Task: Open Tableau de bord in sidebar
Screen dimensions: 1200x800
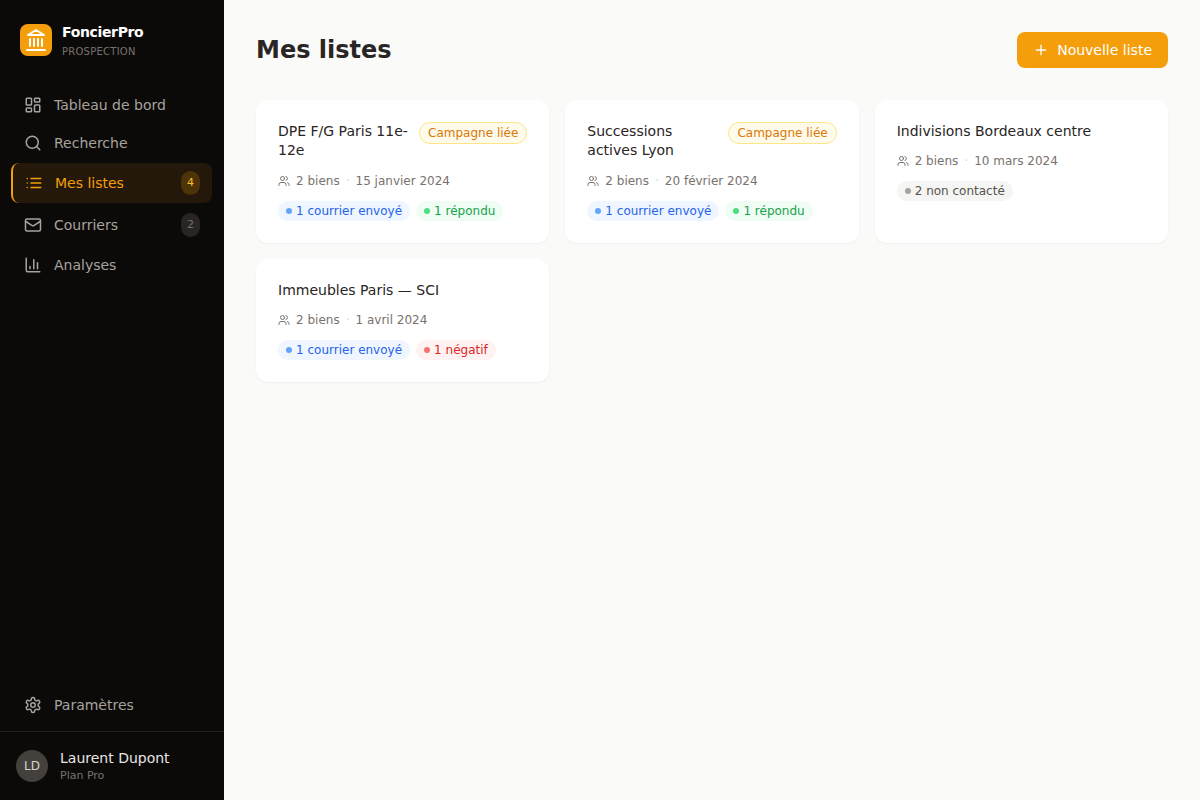Action: [112, 105]
